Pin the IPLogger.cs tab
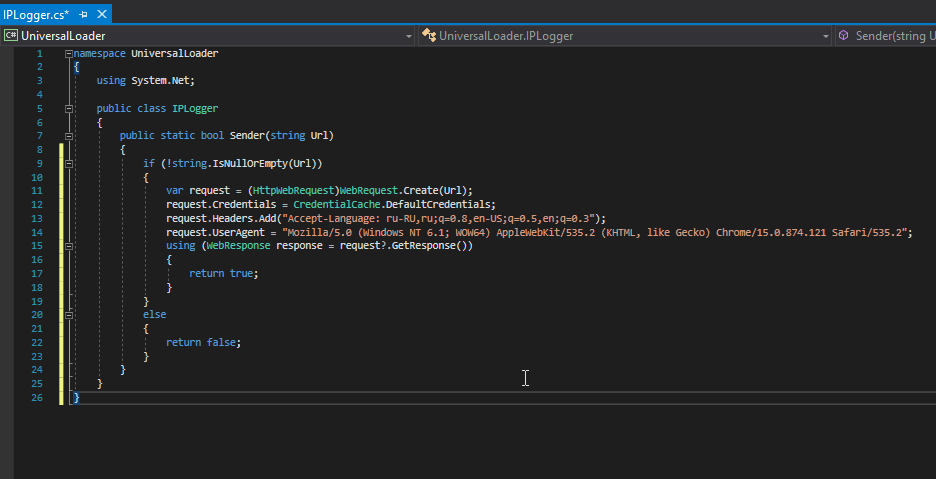The image size is (936, 479). tap(83, 15)
